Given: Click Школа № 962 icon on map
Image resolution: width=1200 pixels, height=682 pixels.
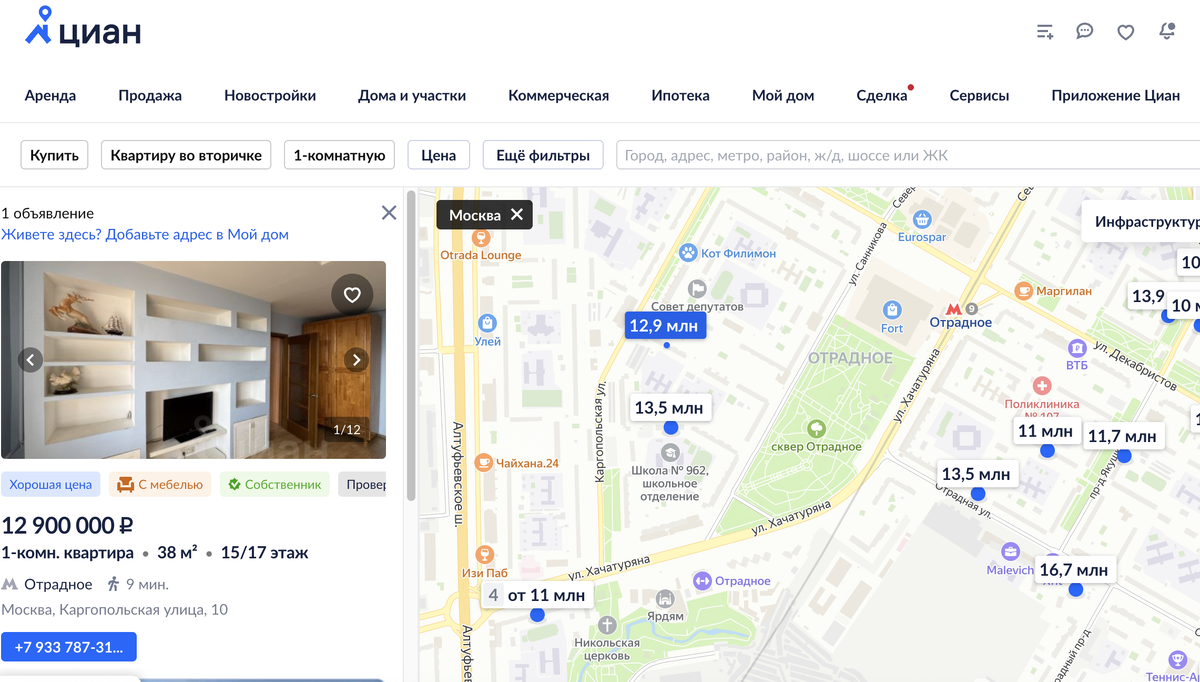Looking at the screenshot, I should [669, 452].
